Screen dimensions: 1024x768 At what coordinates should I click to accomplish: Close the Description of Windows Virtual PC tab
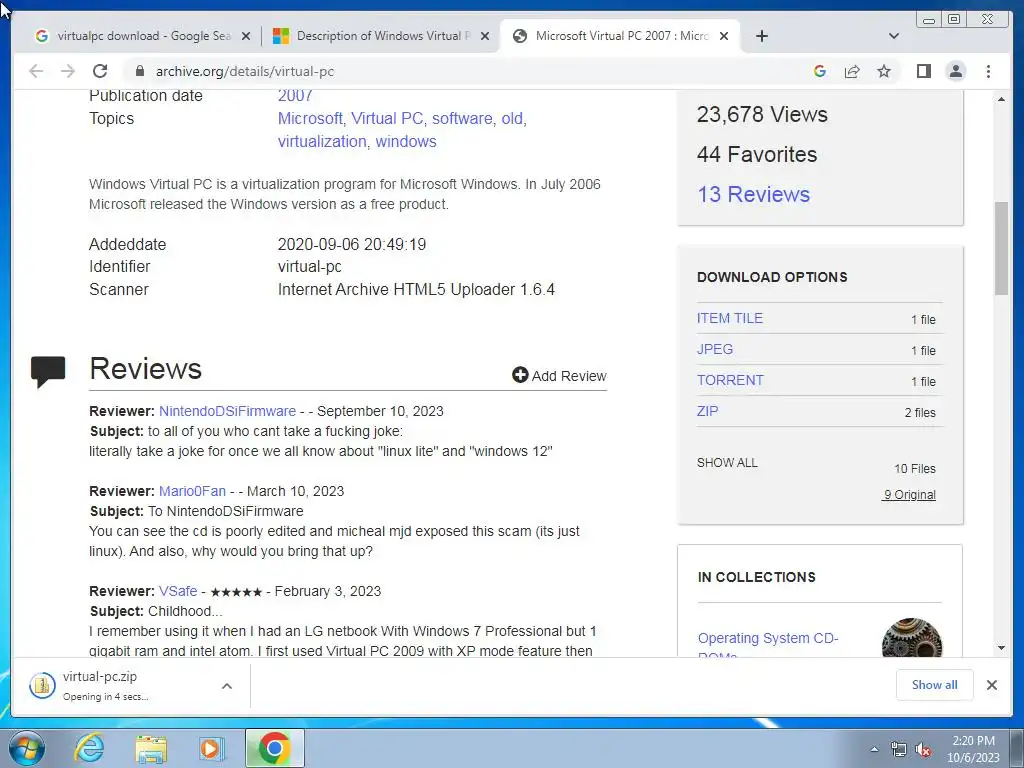[485, 36]
